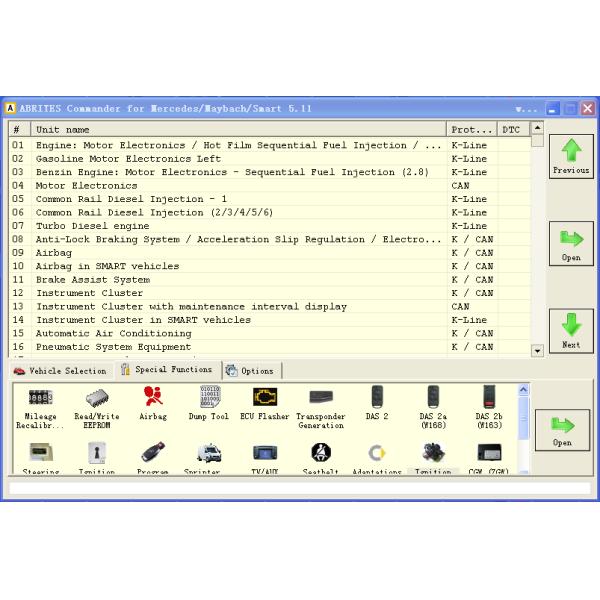Click Open button beside special functions panel
The width and height of the screenshot is (600, 600).
(562, 429)
